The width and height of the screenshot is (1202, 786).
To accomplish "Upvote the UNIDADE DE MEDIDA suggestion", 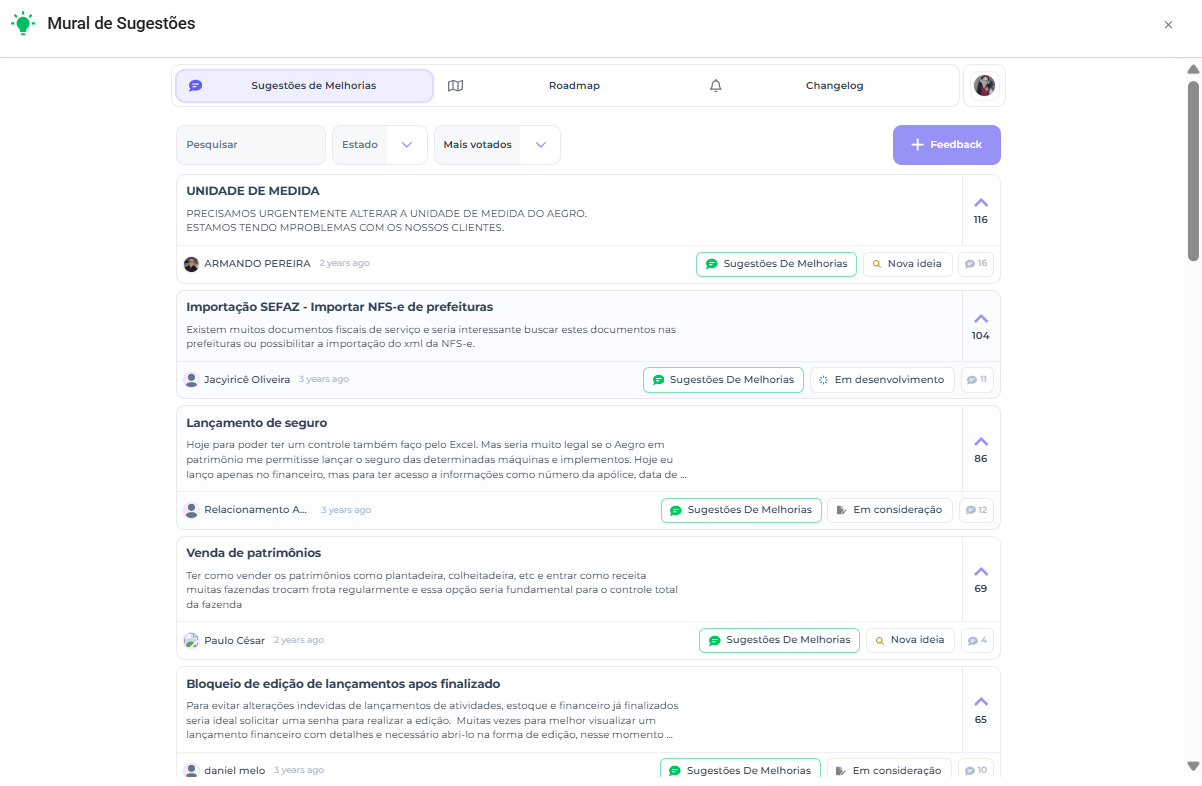I will [x=980, y=203].
